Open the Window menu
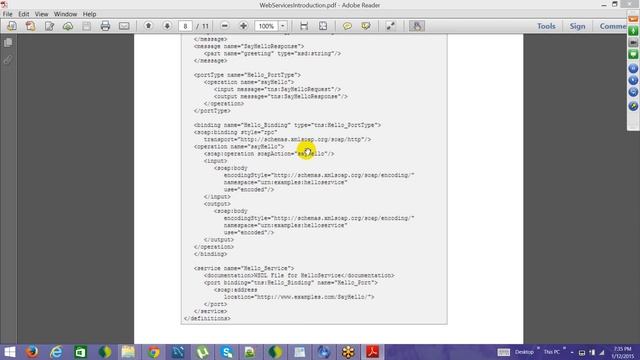 [x=65, y=14]
